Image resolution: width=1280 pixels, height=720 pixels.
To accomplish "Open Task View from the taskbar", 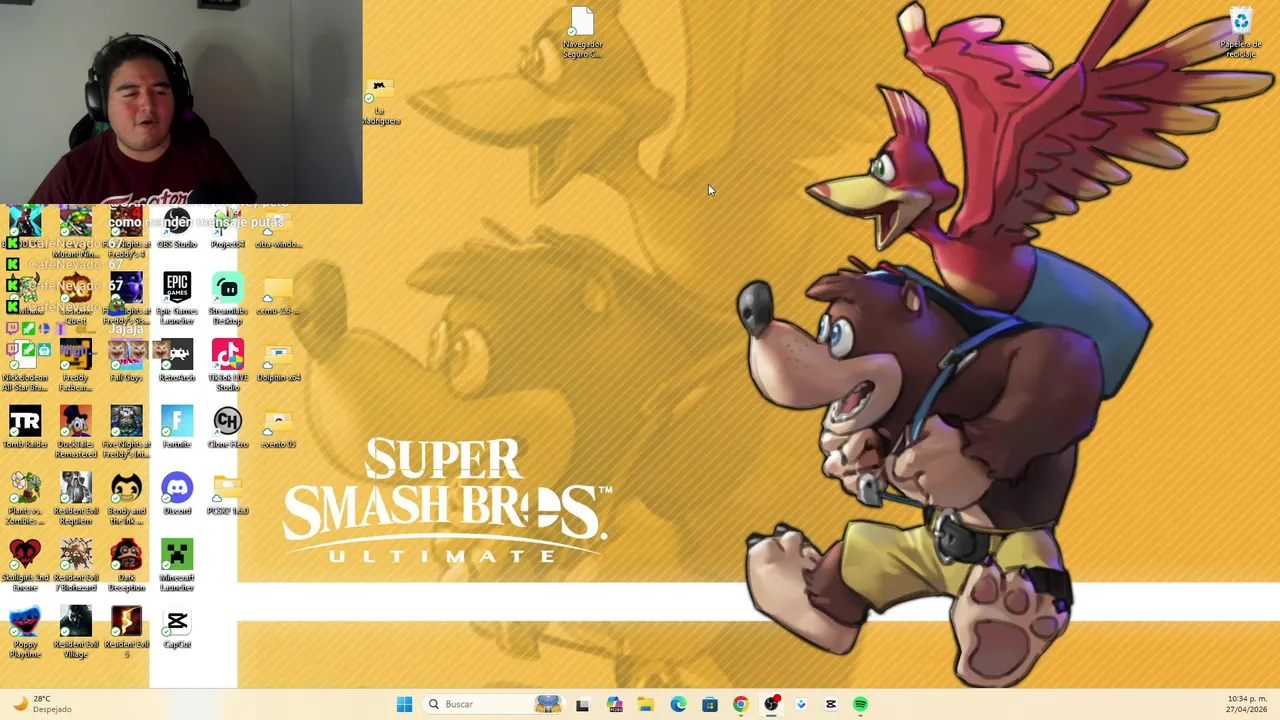I will click(582, 704).
